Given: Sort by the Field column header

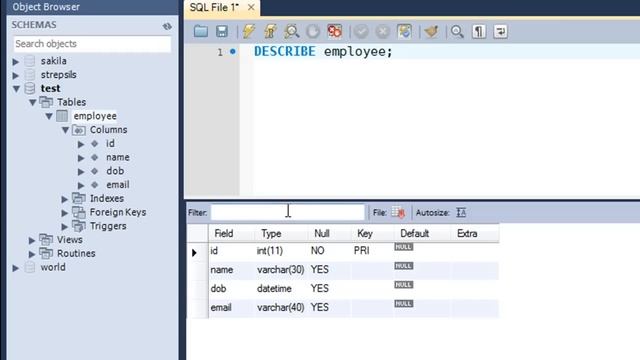Looking at the screenshot, I should 231,233.
